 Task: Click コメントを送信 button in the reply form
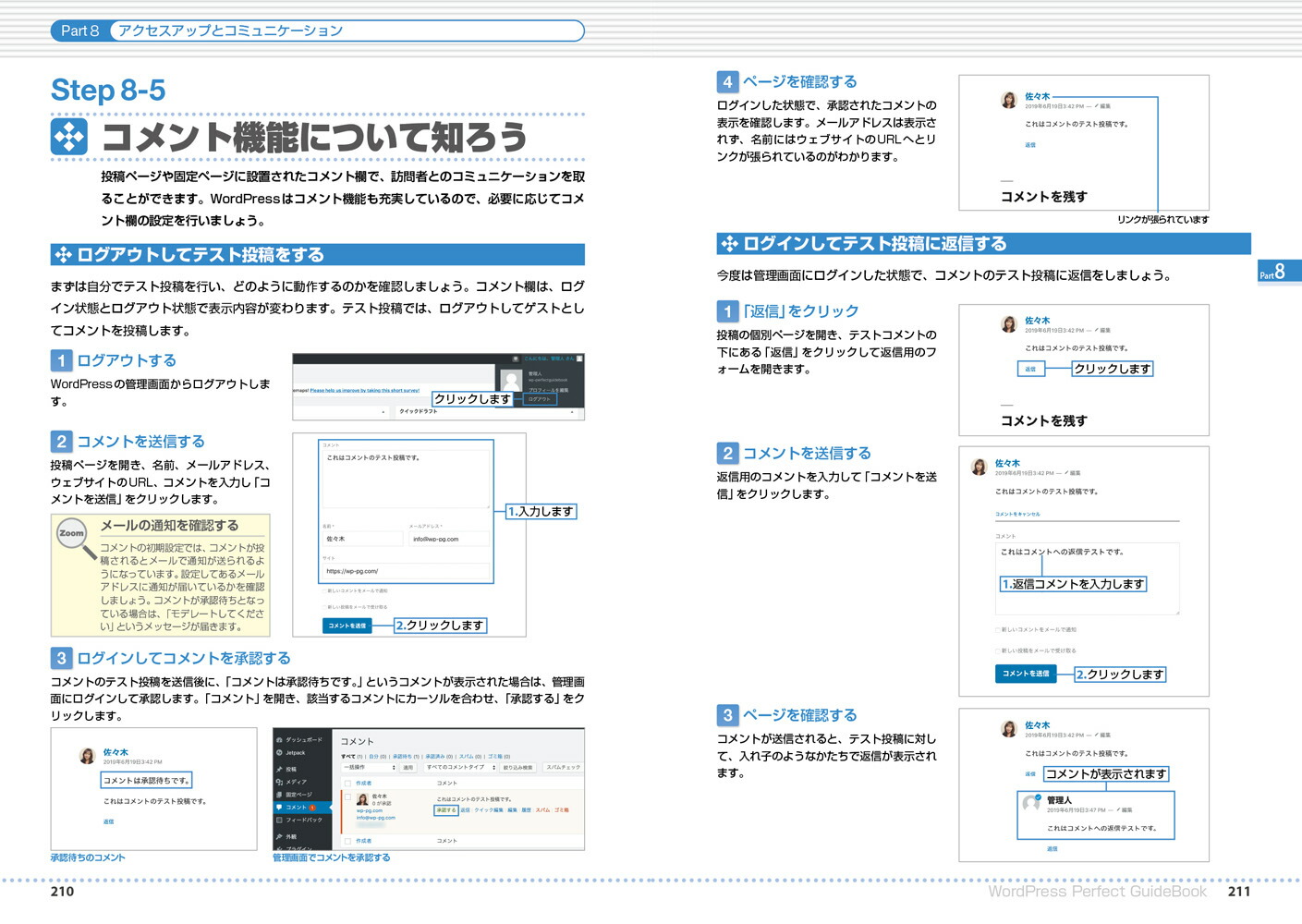tap(1026, 674)
